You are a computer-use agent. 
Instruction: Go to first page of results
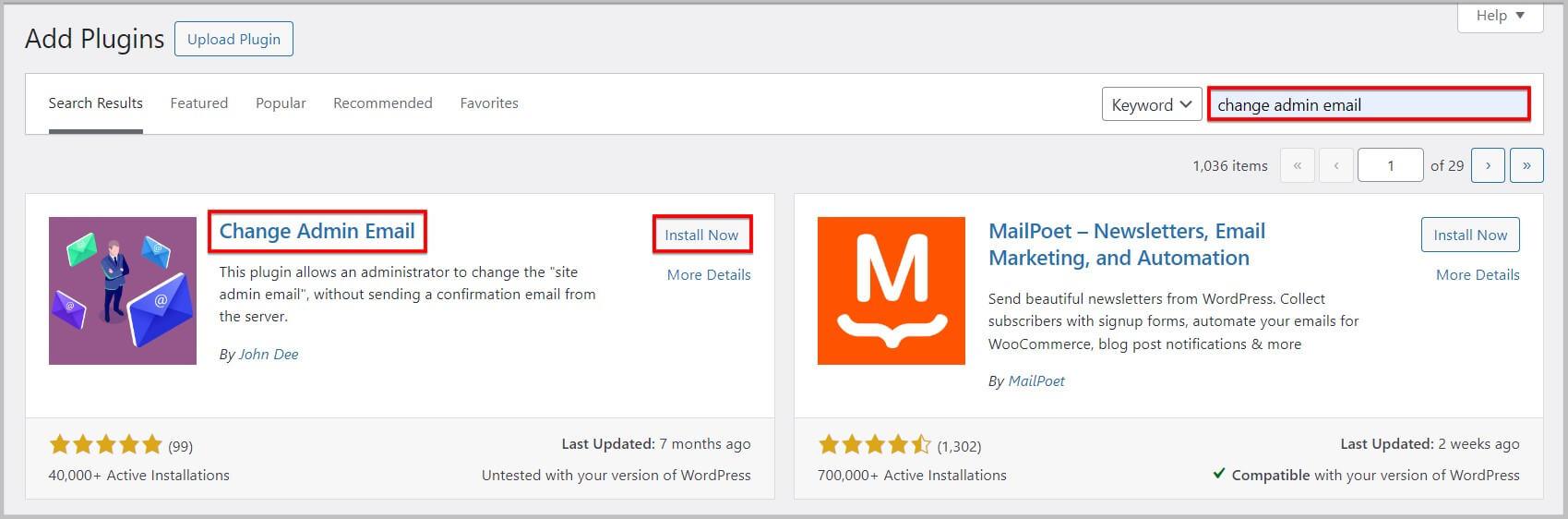pos(1298,165)
